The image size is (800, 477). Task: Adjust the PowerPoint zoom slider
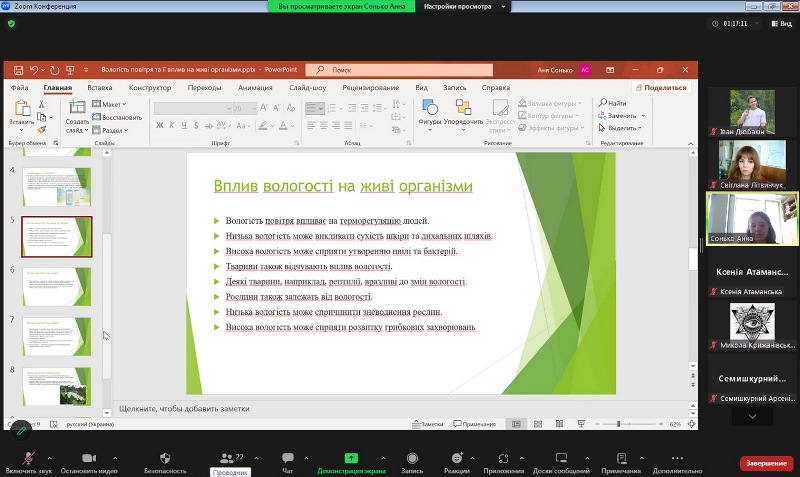coord(619,424)
